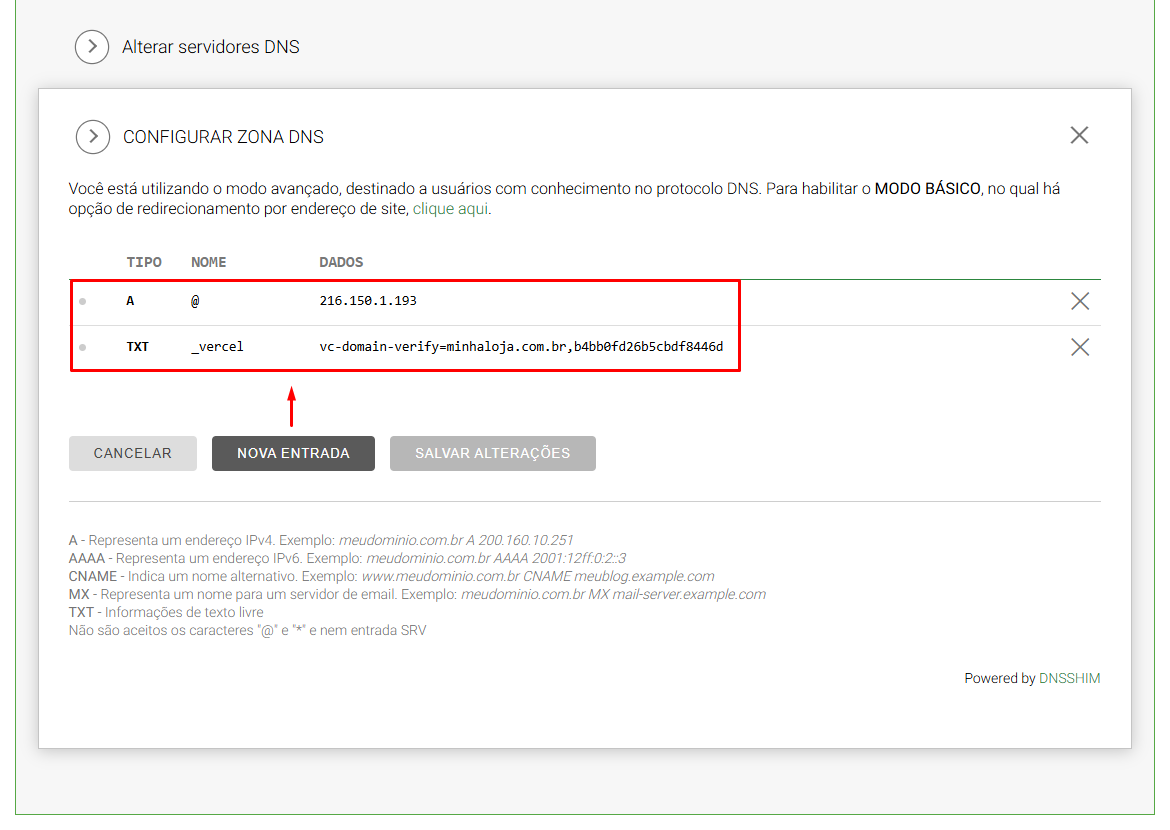Viewport: 1170px width, 830px height.
Task: Collapse the CONFIGURAR ZONA DNS chevron icon
Action: coord(93,137)
